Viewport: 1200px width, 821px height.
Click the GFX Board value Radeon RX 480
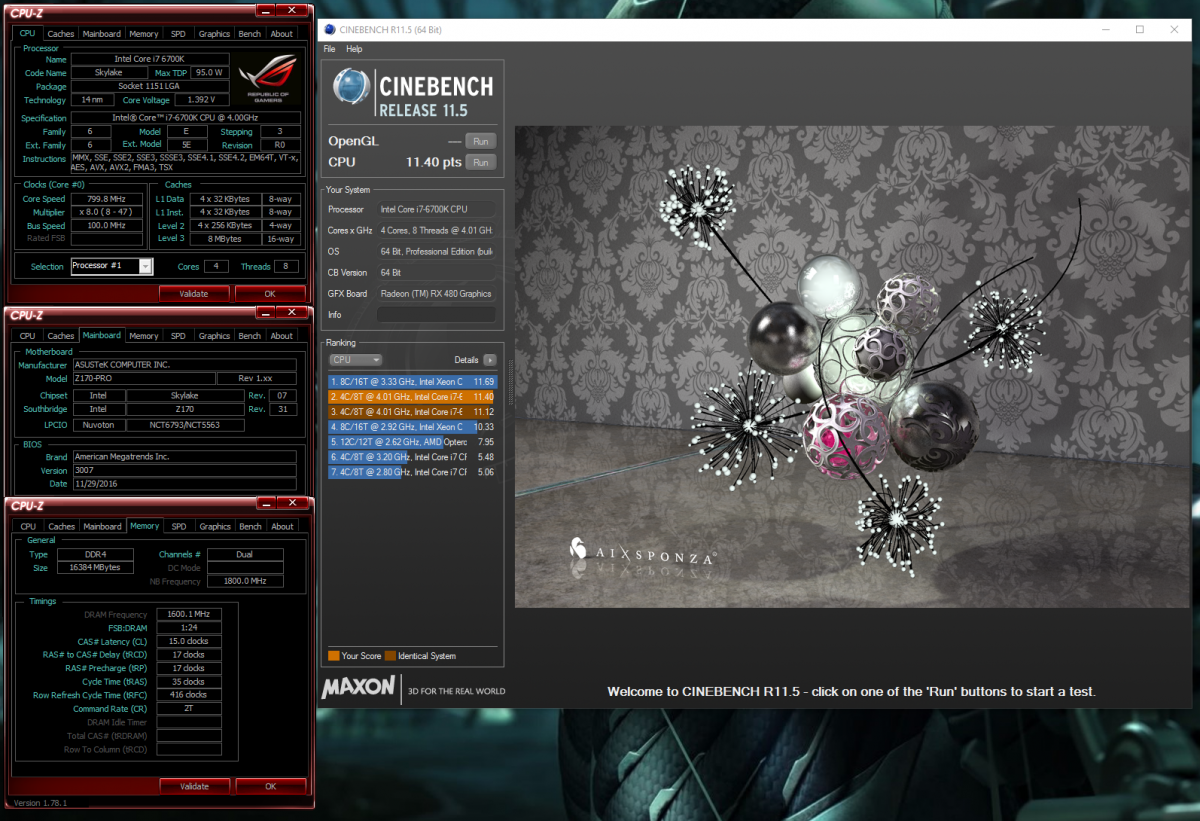pos(436,294)
